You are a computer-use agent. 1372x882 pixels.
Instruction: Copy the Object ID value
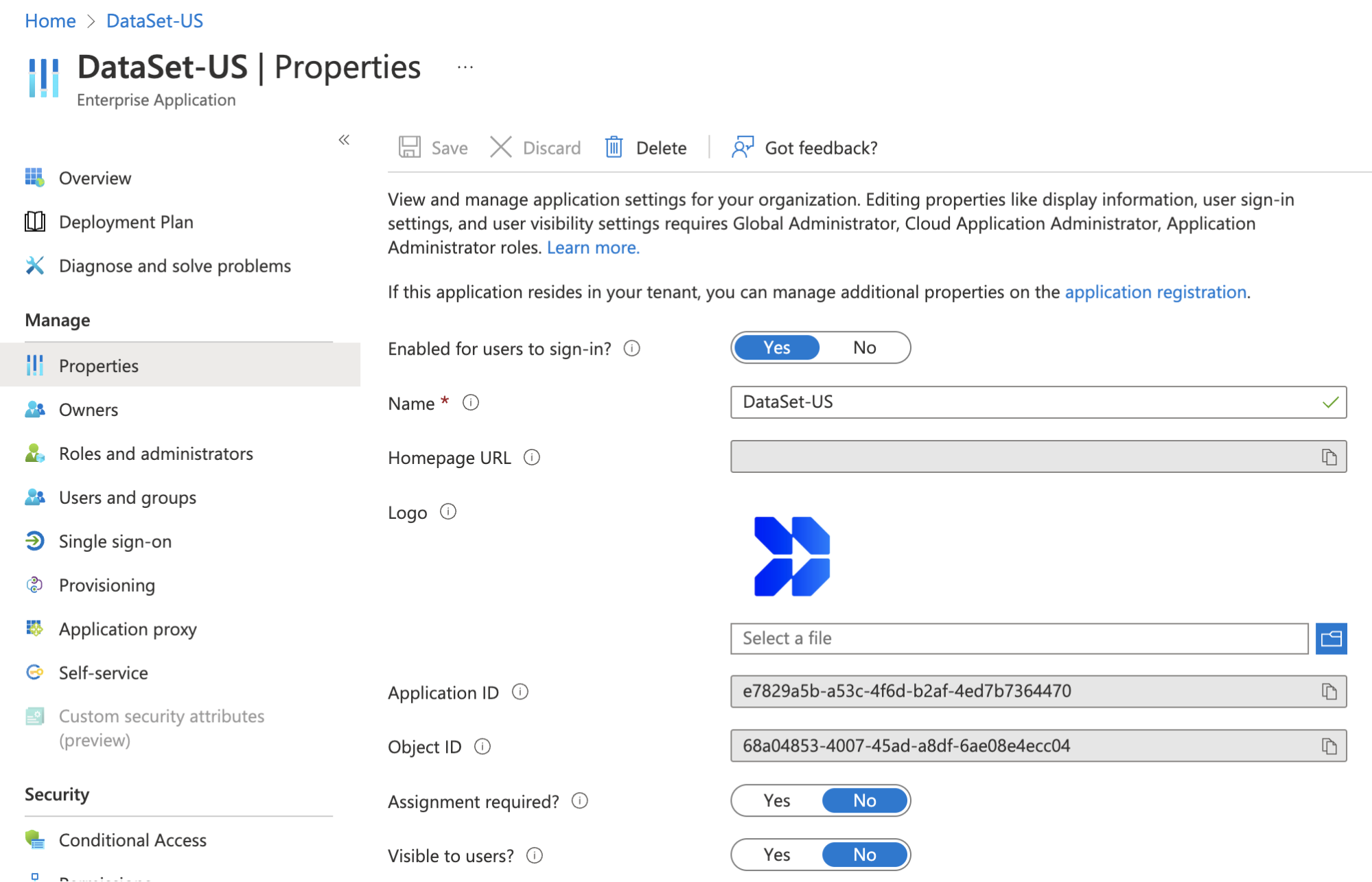pos(1329,746)
